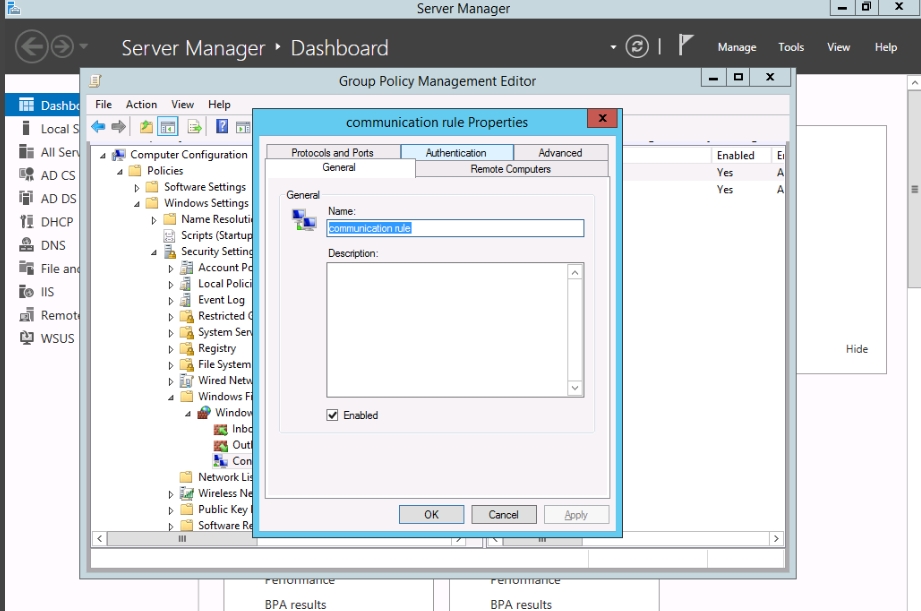Uncheck the Enabled checkbox in rule properties

tap(332, 415)
